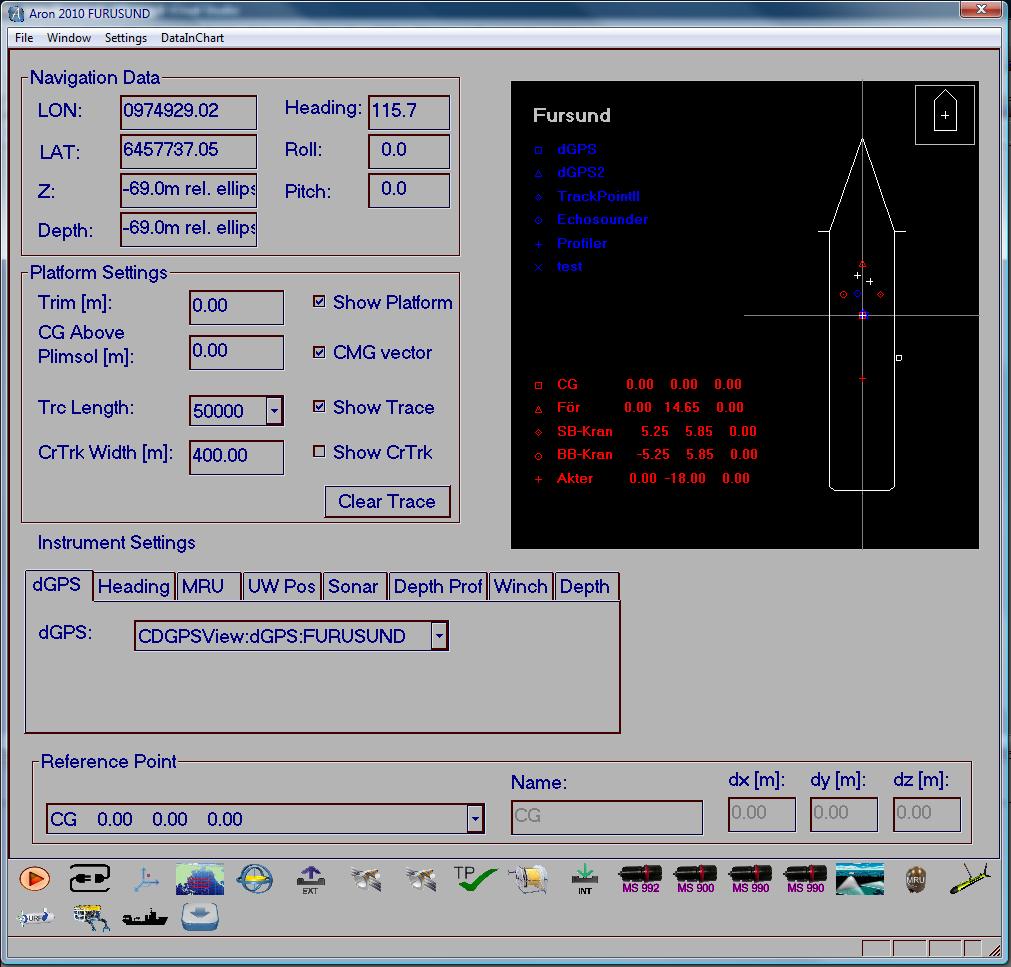This screenshot has width=1011, height=967.
Task: Open the MS 900 sonar icon
Action: (x=695, y=880)
